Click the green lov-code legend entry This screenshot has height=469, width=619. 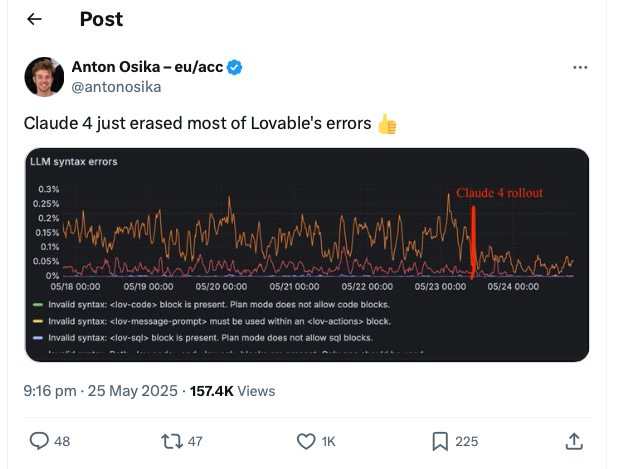pyautogui.click(x=210, y=304)
